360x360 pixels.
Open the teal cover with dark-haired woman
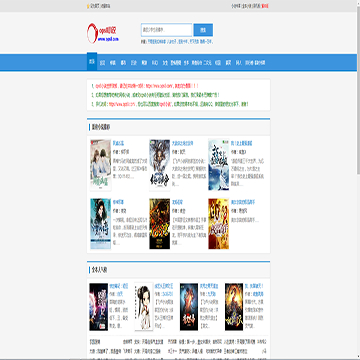tap(101, 224)
